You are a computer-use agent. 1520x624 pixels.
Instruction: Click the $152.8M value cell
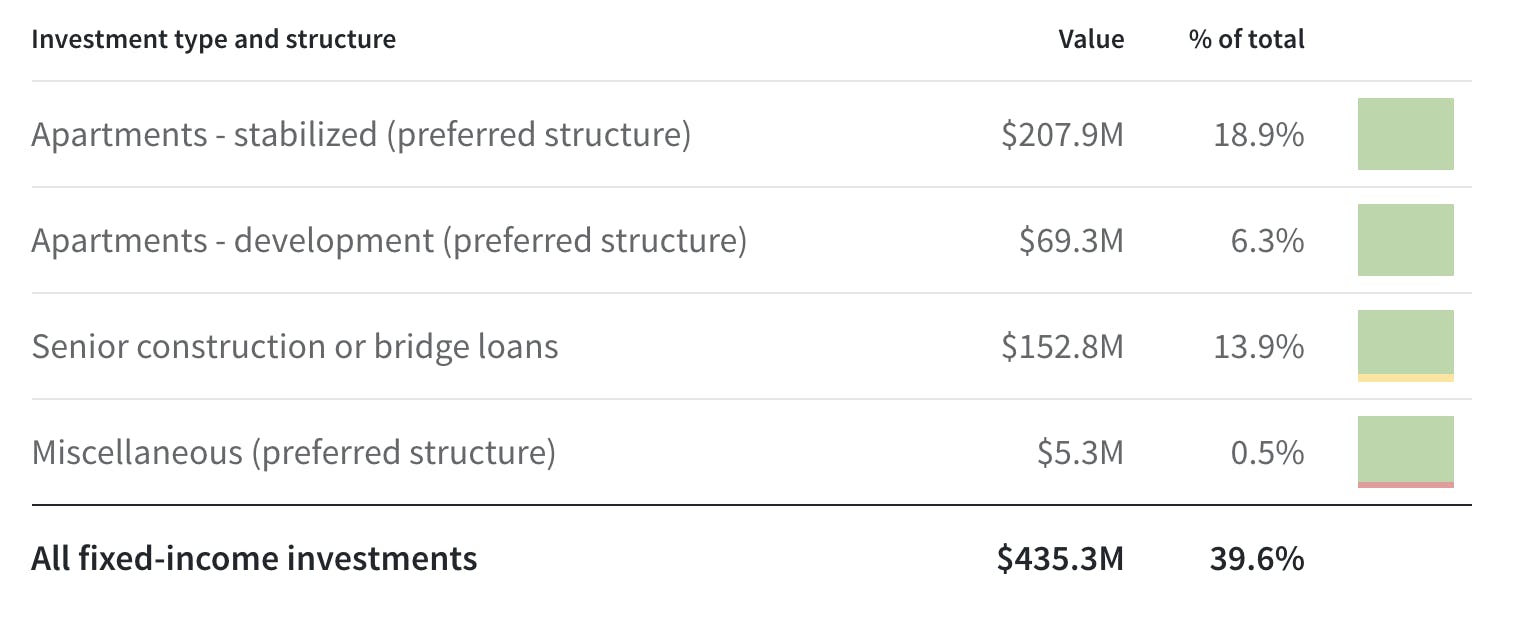[1062, 346]
